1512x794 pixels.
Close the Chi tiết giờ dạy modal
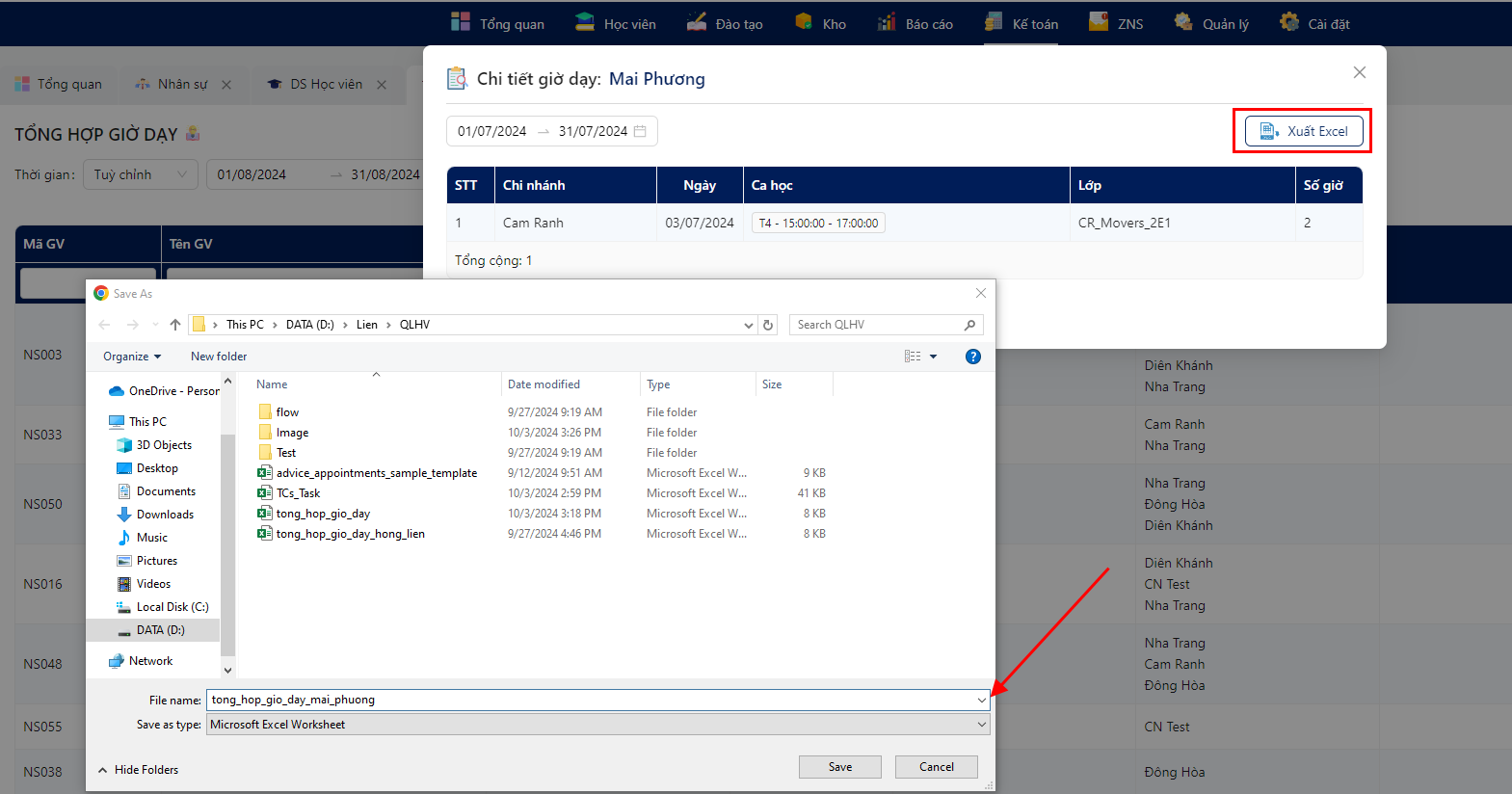click(x=1360, y=72)
